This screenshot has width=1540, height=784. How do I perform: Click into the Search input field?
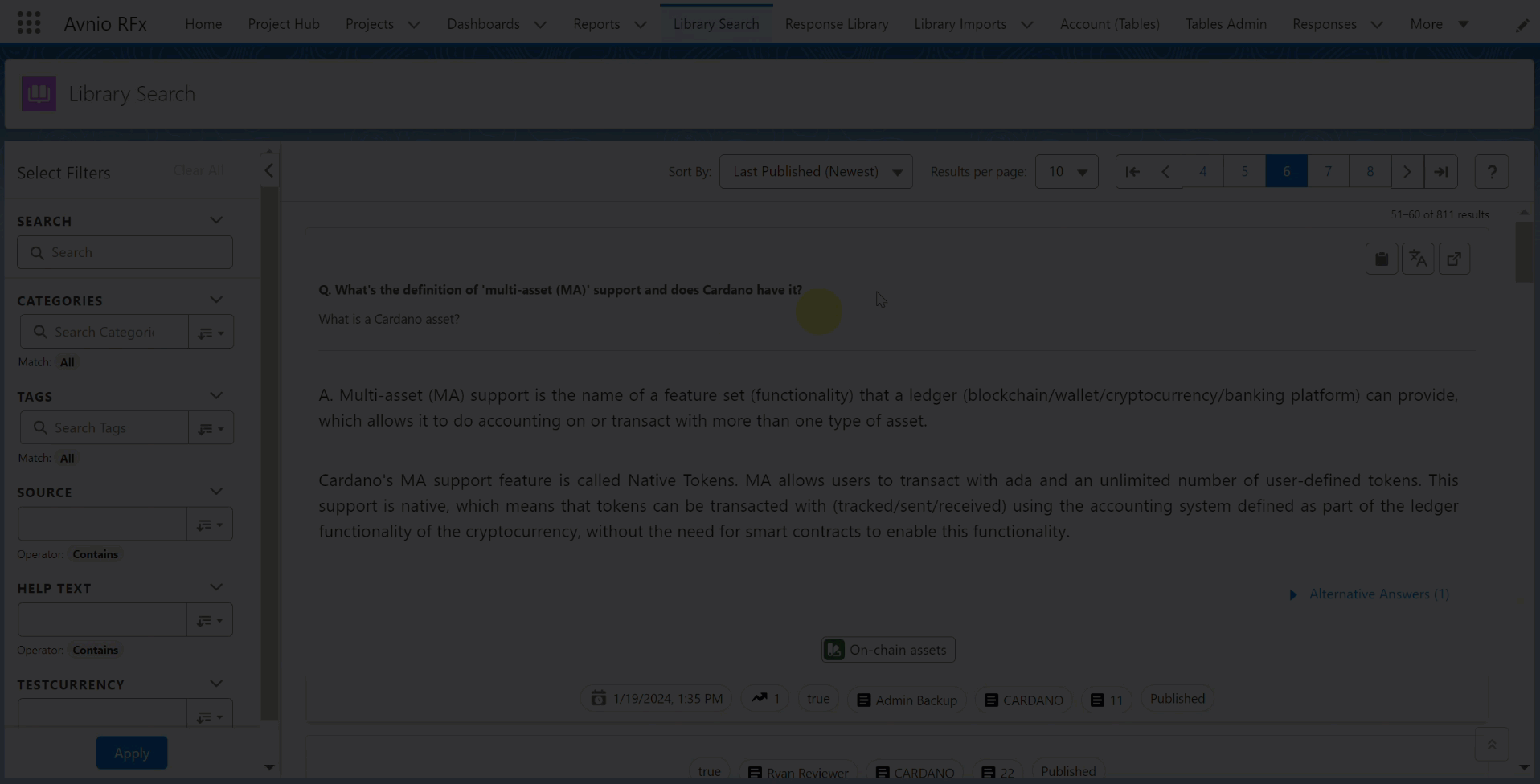125,252
